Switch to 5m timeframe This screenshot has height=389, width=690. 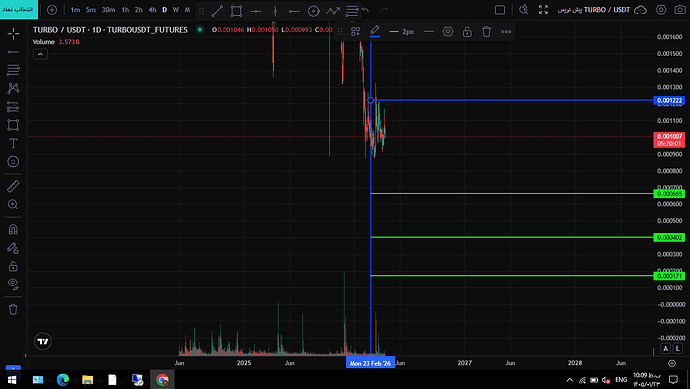click(91, 10)
